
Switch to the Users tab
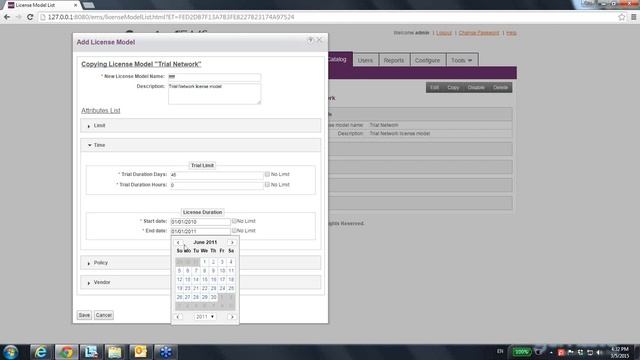tap(365, 60)
